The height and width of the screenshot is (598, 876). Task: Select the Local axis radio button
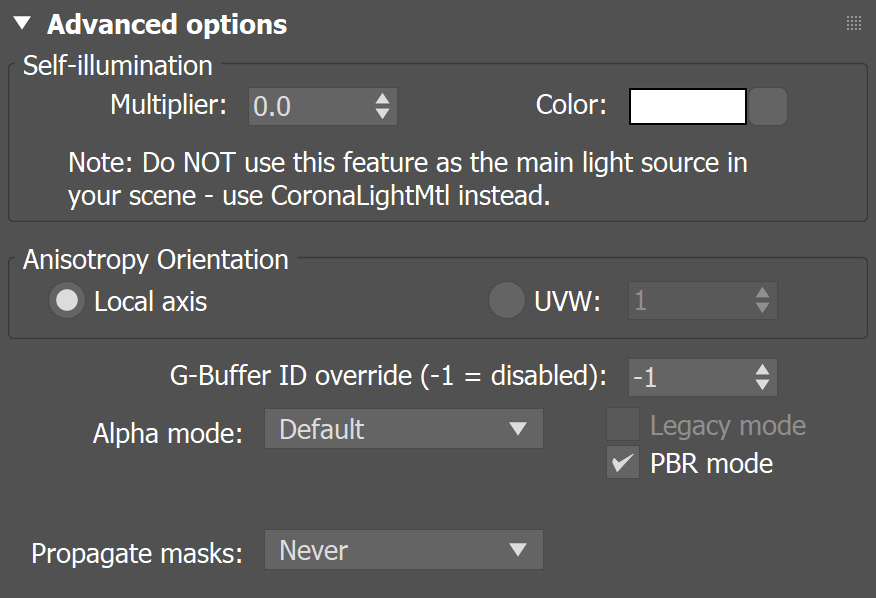point(68,301)
